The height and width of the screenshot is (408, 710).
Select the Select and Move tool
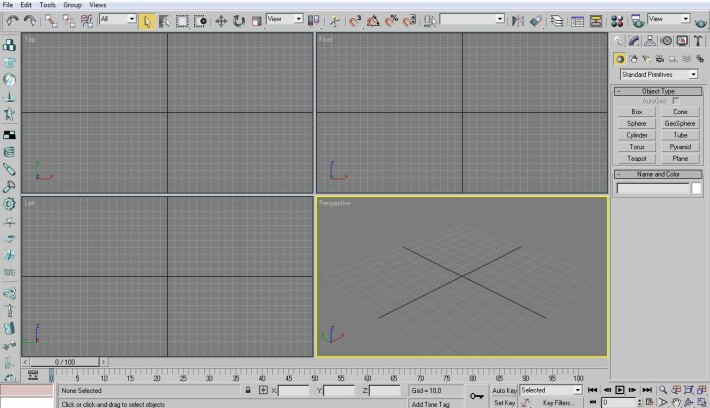click(x=221, y=21)
